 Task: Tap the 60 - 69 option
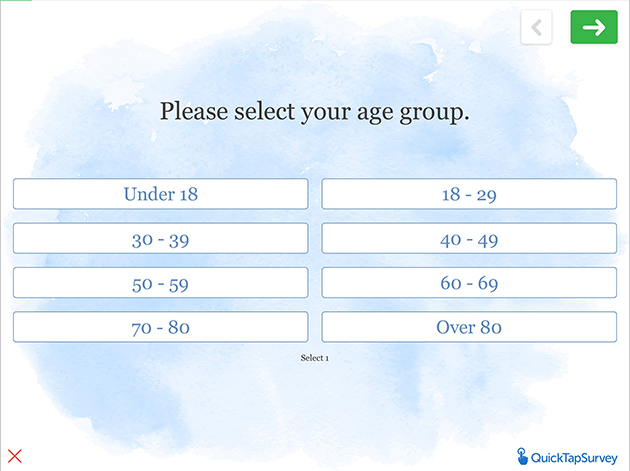coord(469,283)
